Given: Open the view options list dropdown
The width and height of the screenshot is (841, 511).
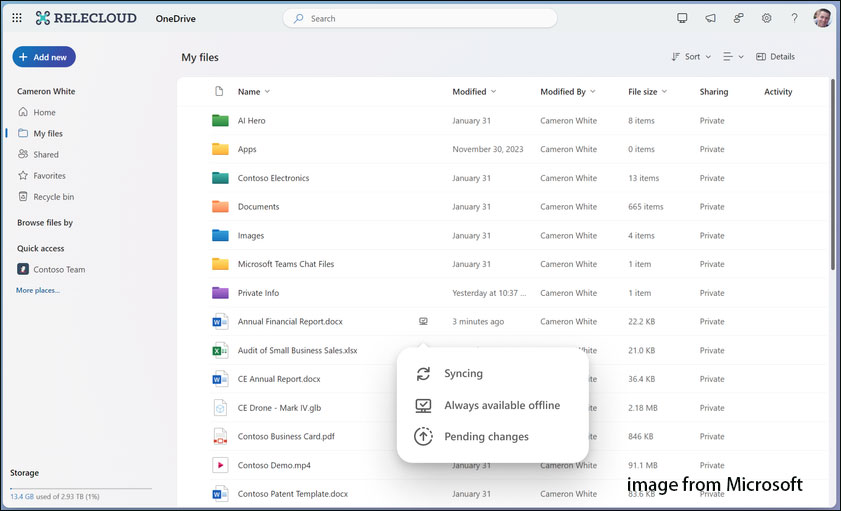Looking at the screenshot, I should pyautogui.click(x=733, y=57).
